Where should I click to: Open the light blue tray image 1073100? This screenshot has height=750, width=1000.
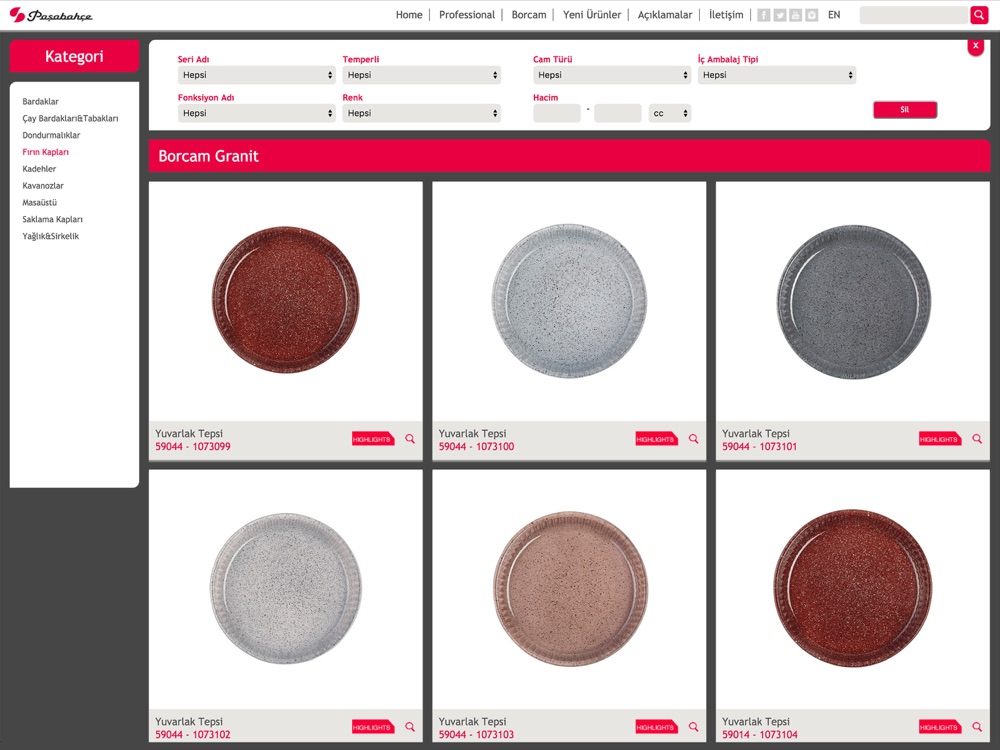(569, 300)
